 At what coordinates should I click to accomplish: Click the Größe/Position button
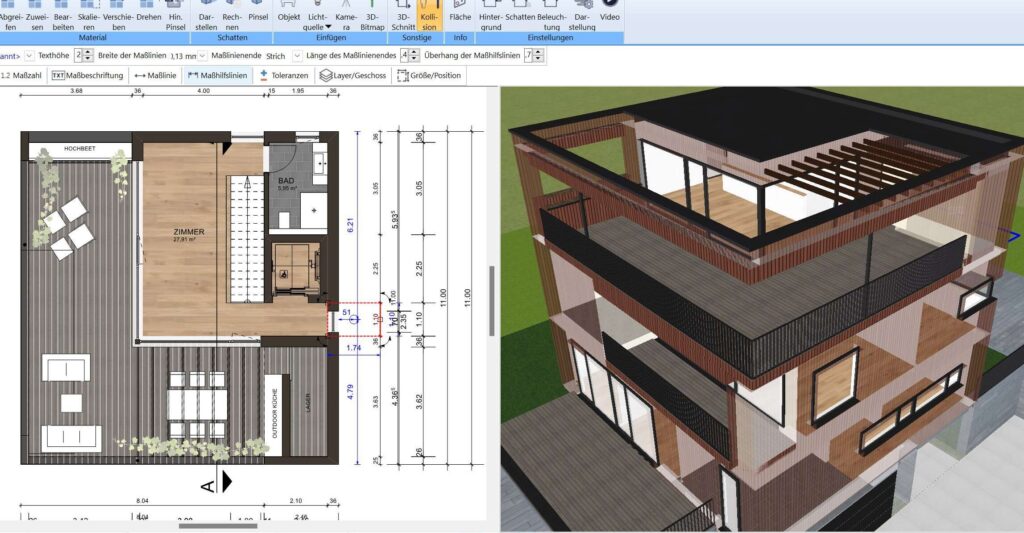[430, 75]
